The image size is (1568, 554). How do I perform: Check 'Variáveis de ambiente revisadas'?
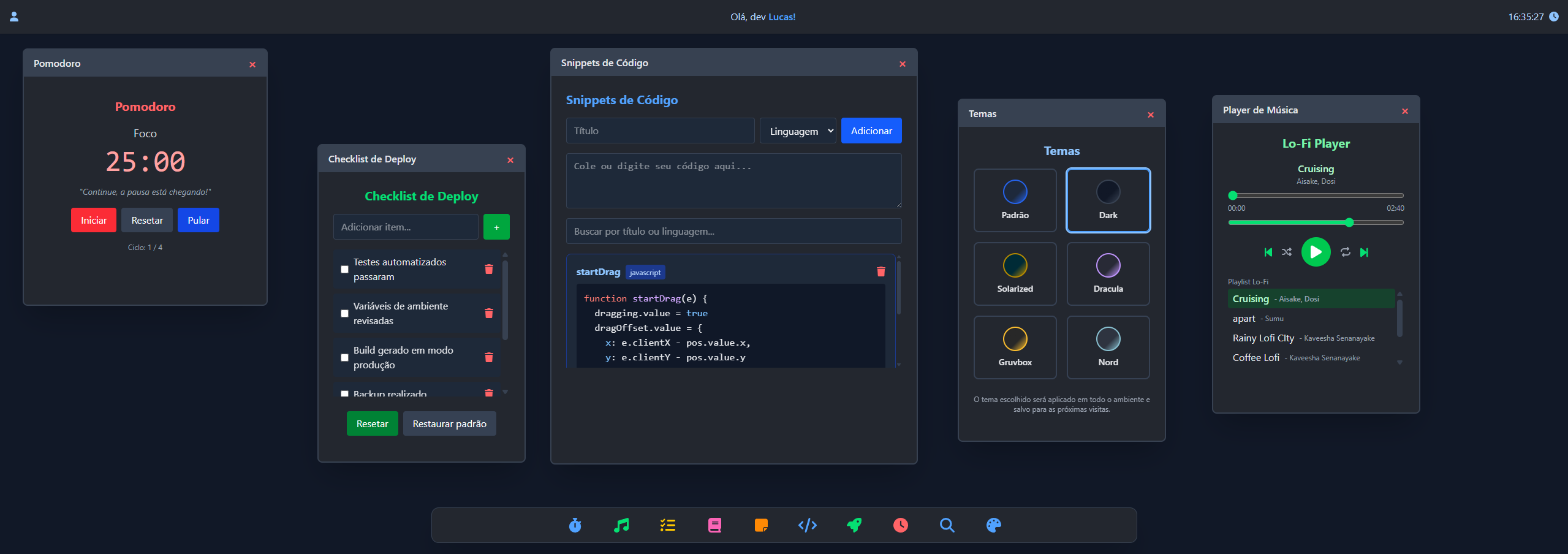point(344,313)
